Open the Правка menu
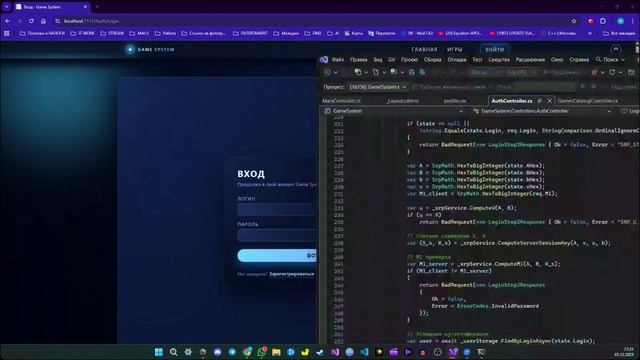This screenshot has width=640, height=360. 358,60
